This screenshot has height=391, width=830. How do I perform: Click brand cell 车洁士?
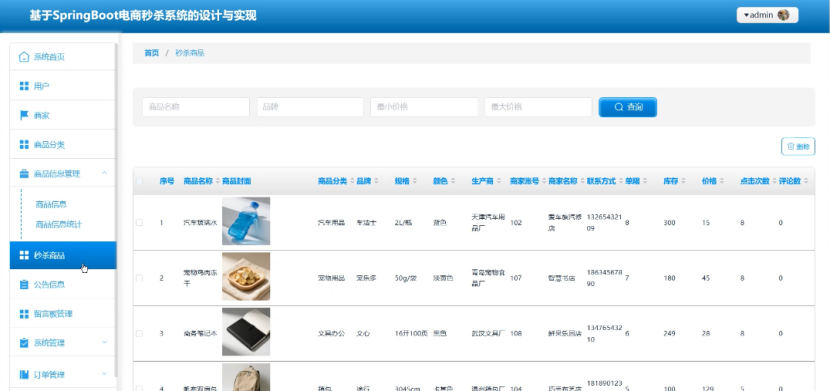coord(366,223)
